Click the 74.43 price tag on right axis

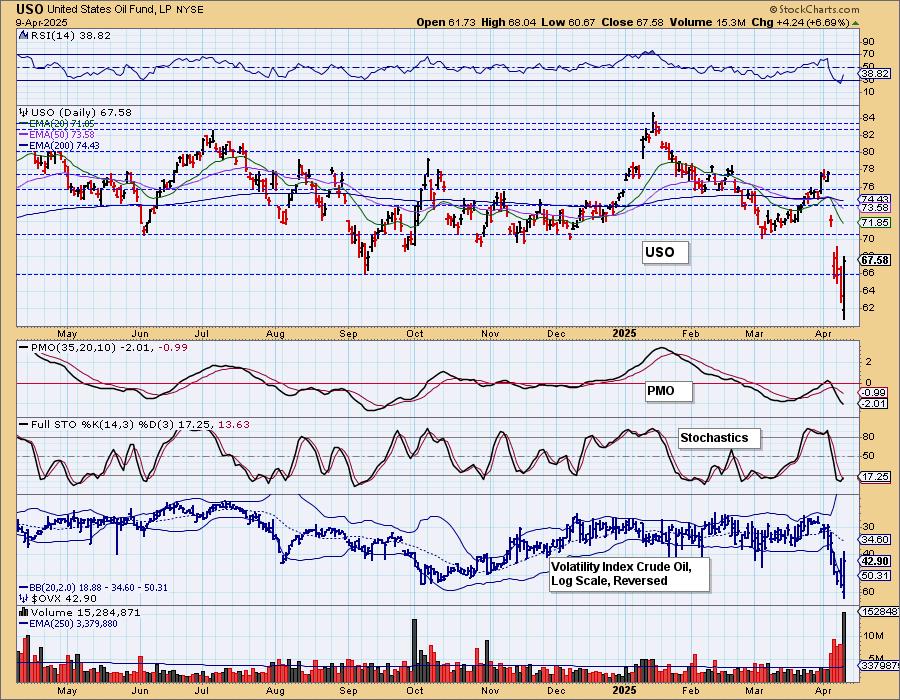pos(876,199)
